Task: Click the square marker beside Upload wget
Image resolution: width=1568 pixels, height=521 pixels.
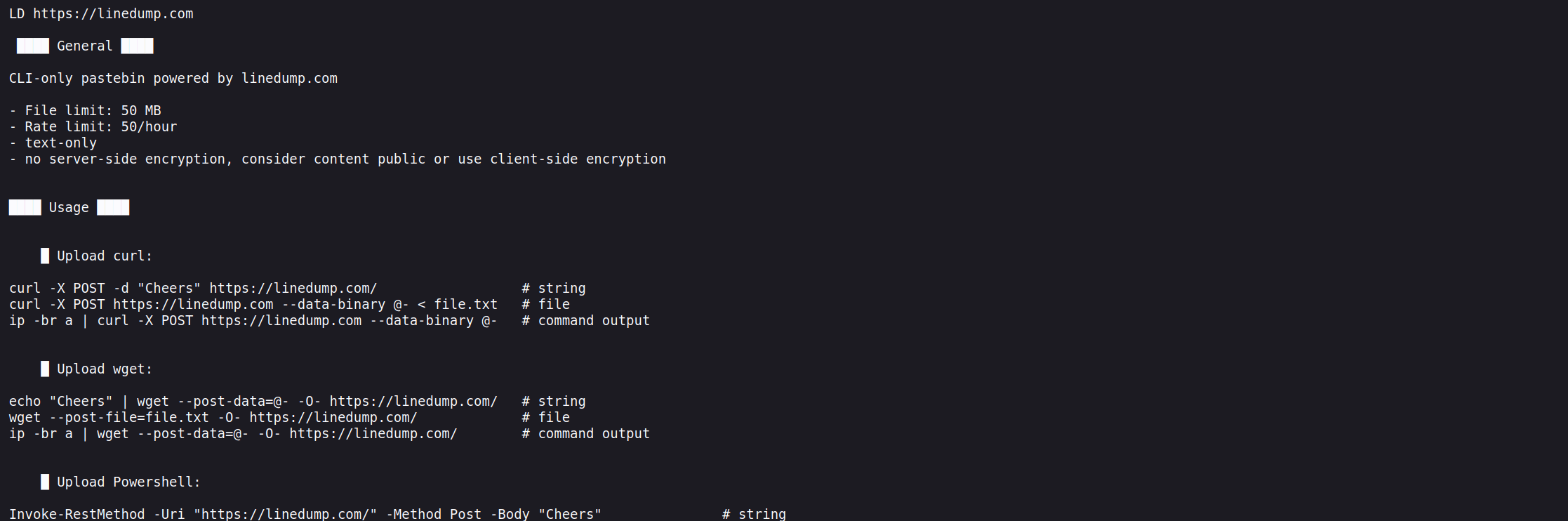Action: coord(45,369)
